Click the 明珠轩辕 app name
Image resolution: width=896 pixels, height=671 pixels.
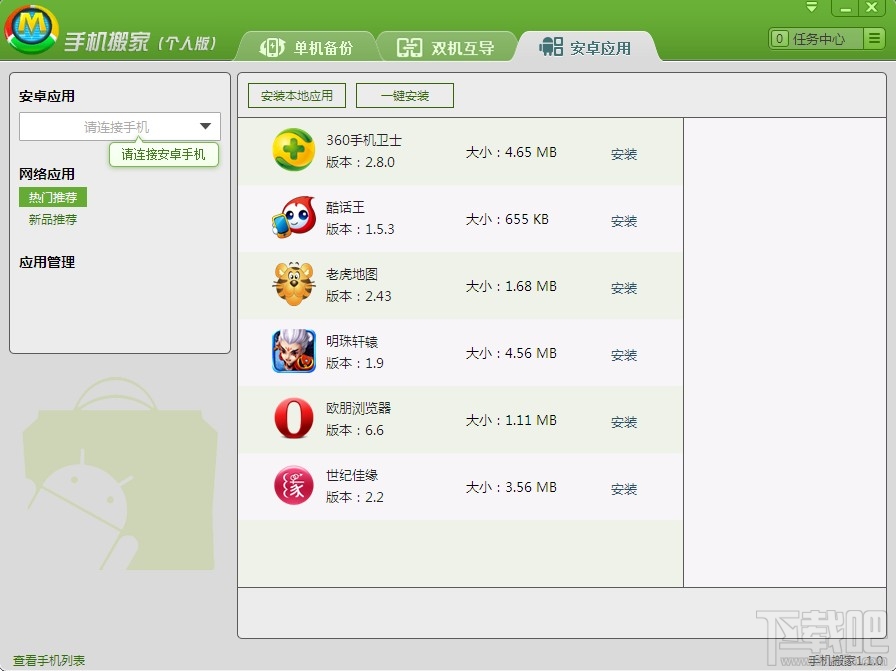click(x=351, y=341)
